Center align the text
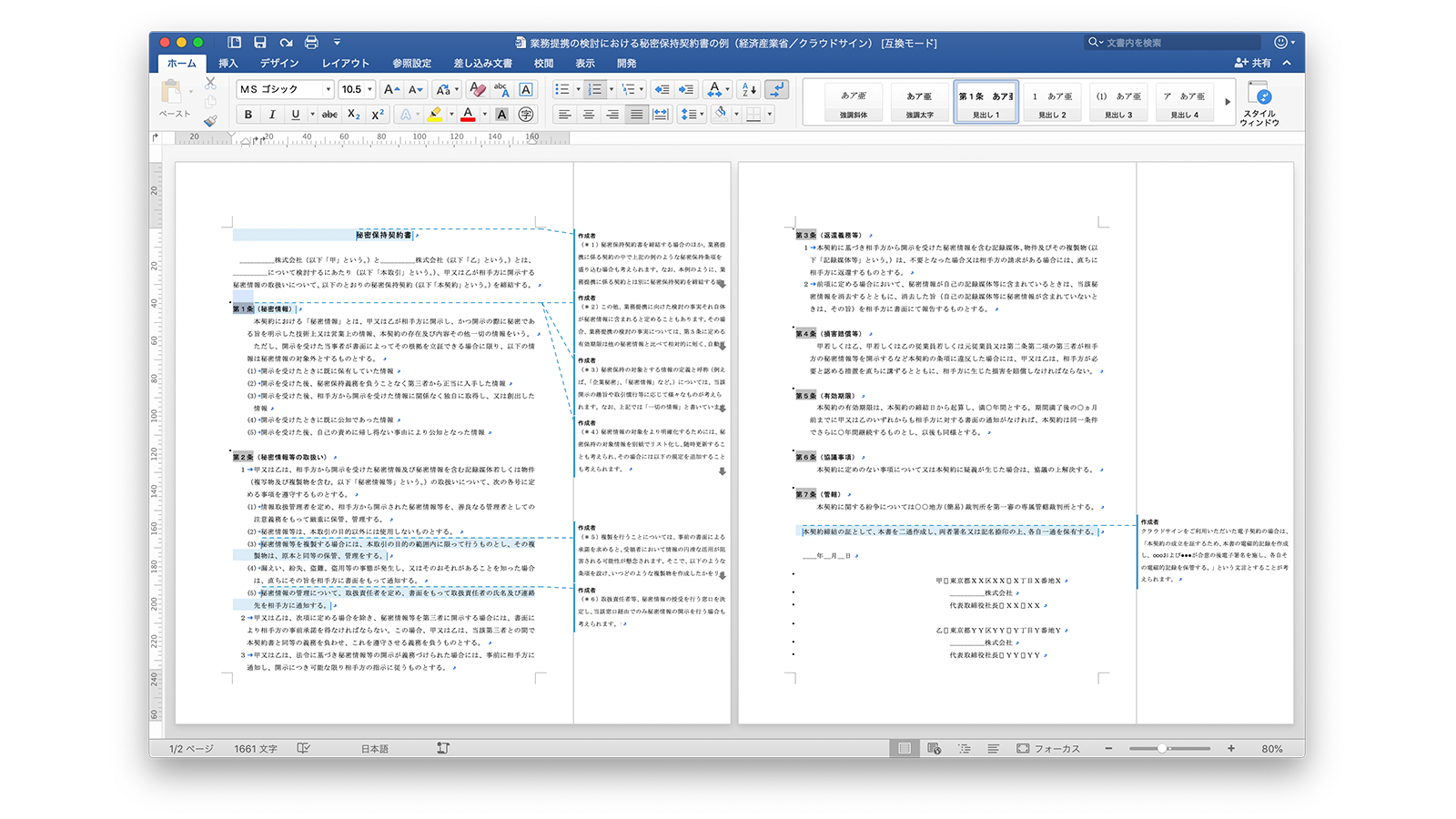Image resolution: width=1456 pixels, height=819 pixels. point(589,114)
